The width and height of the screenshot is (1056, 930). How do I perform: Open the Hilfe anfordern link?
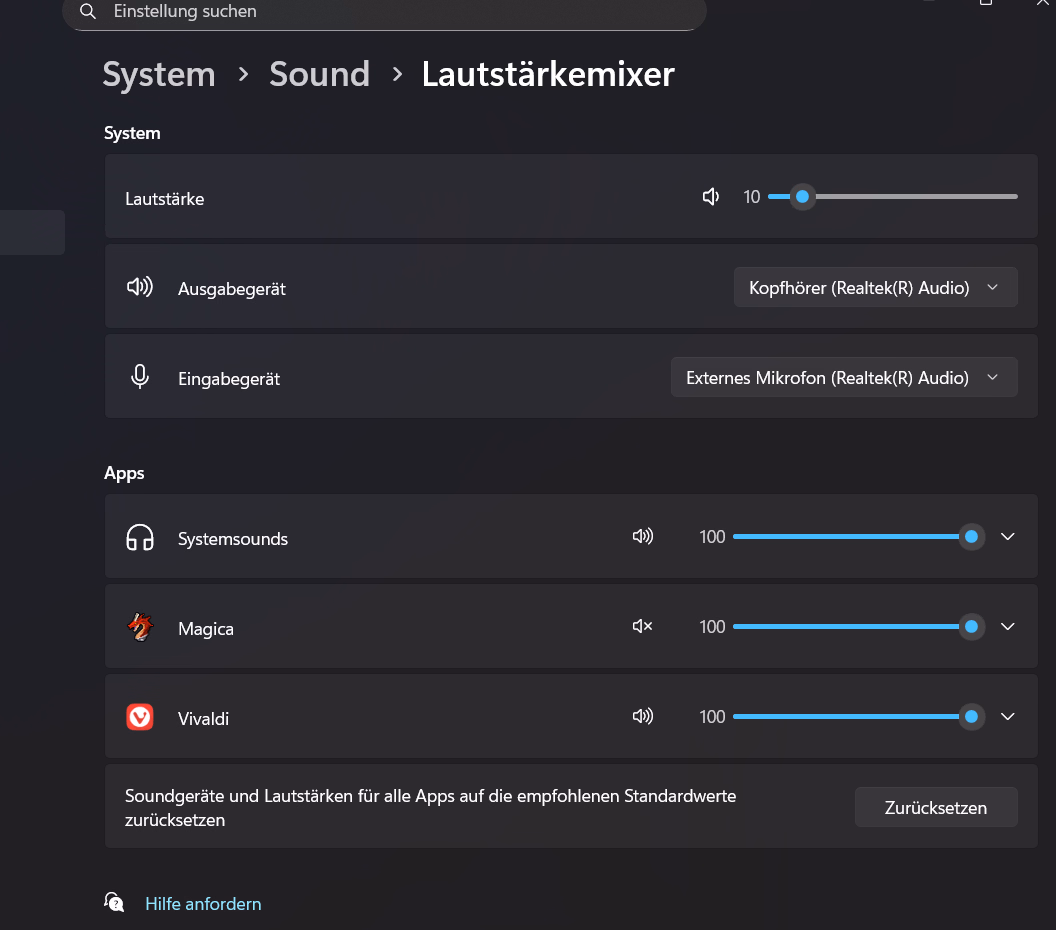click(x=203, y=904)
